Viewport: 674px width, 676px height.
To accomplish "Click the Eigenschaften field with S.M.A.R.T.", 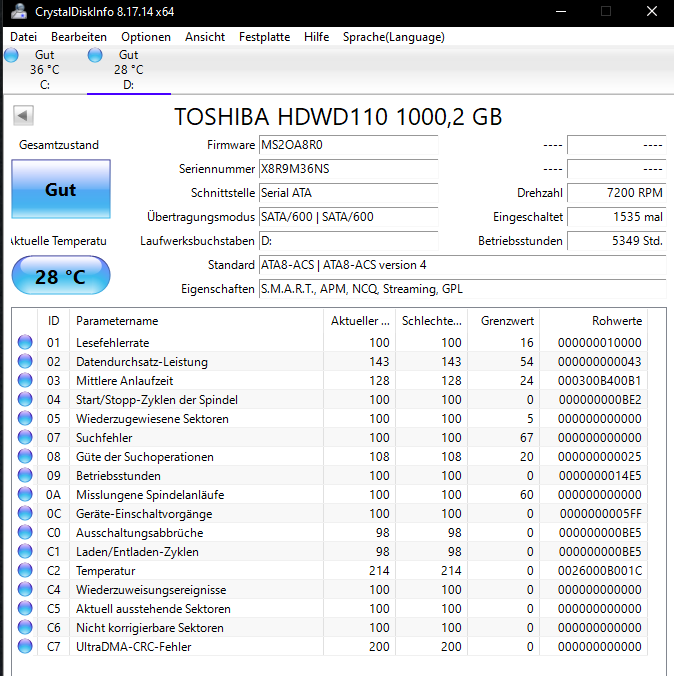I will point(463,289).
